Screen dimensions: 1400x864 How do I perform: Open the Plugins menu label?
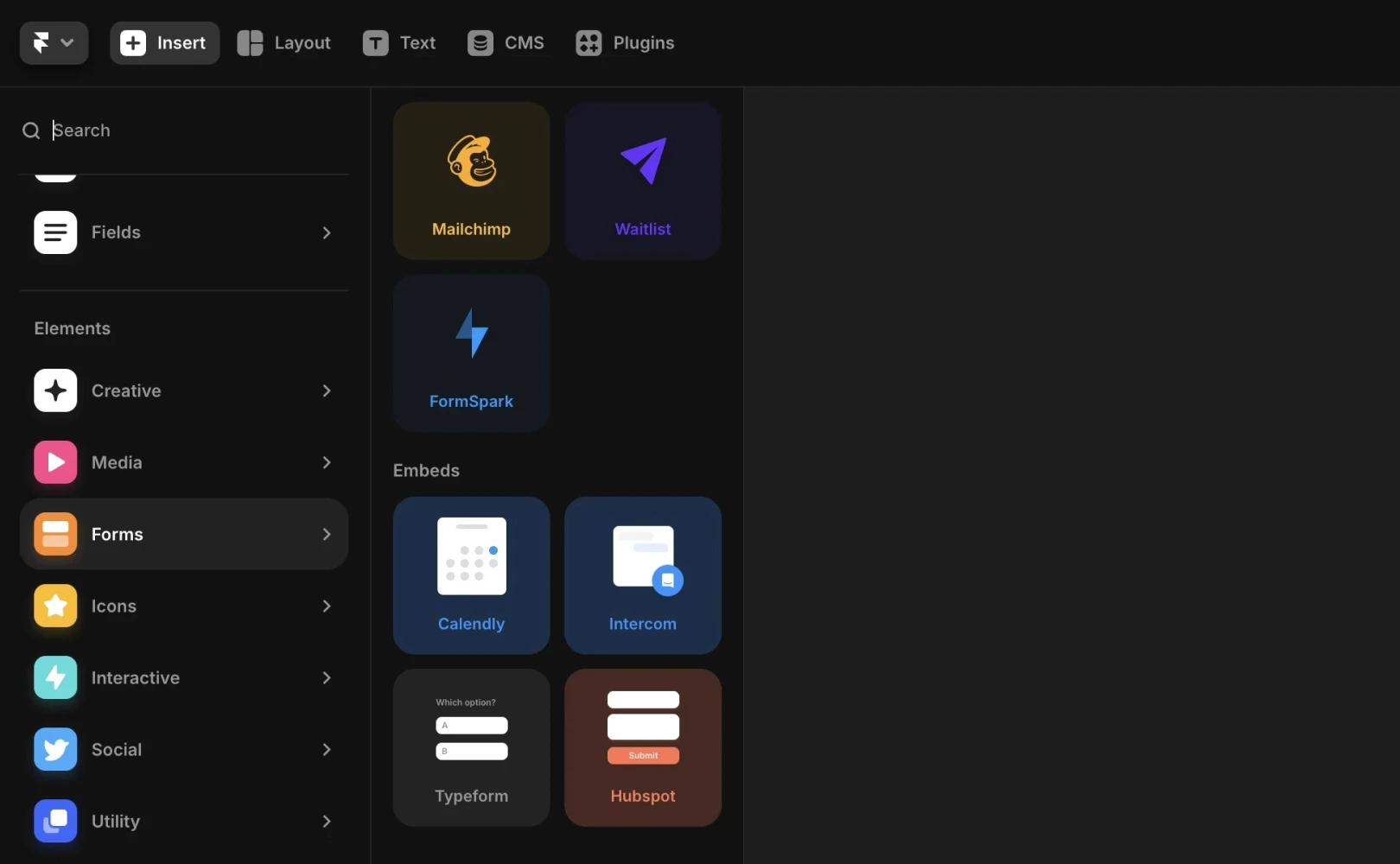pyautogui.click(x=644, y=43)
